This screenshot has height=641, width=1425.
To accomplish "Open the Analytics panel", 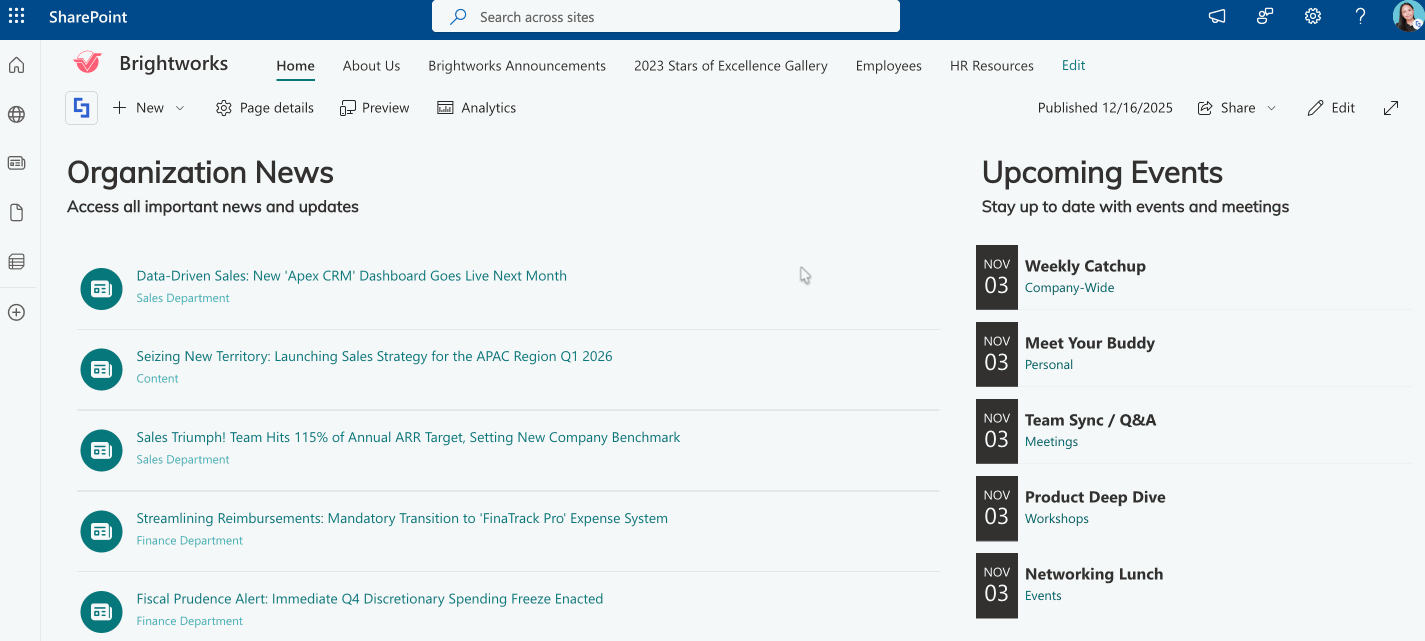I will point(476,107).
